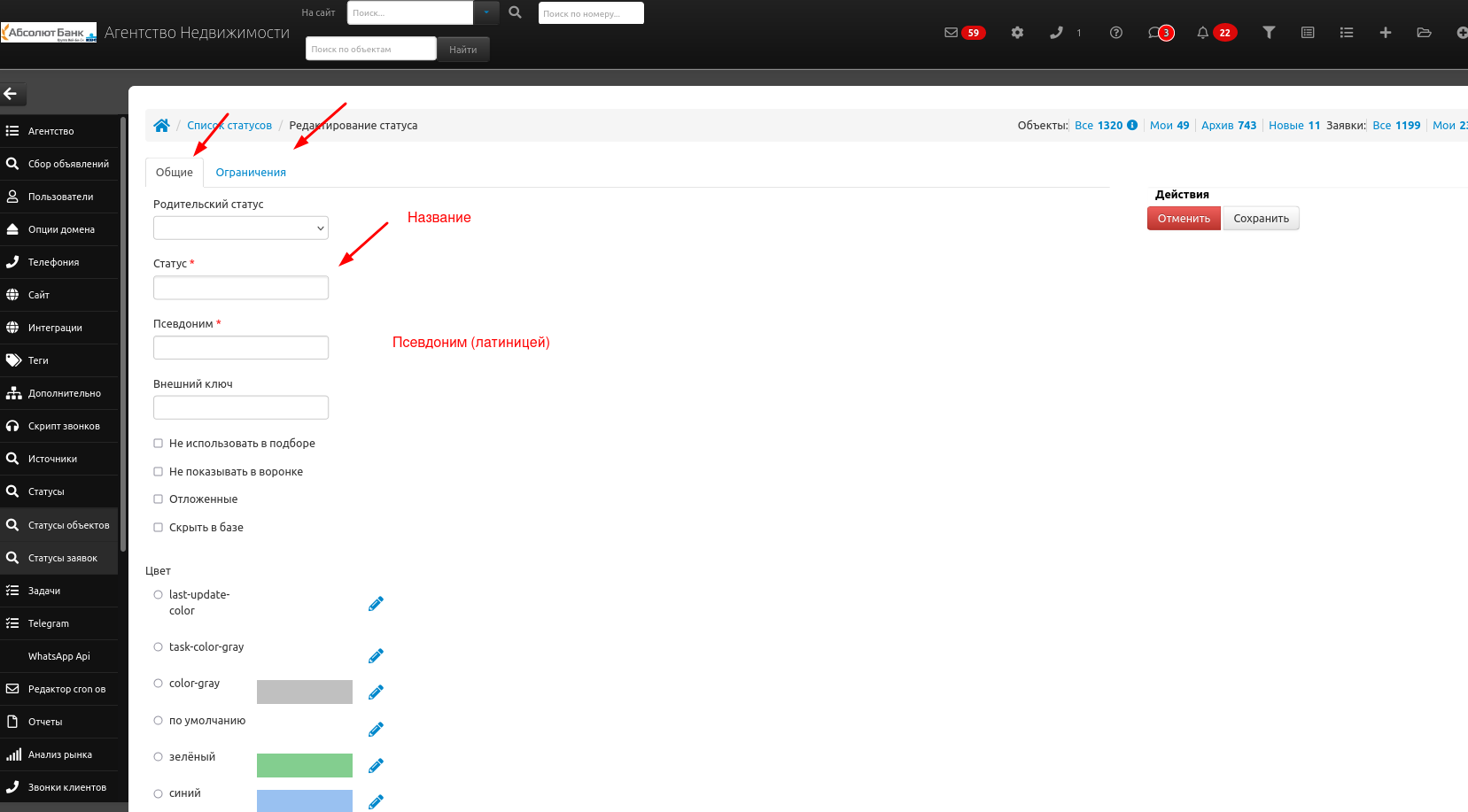Toggle Не показывать в воронке checkbox
Image resolution: width=1468 pixels, height=812 pixels.
click(159, 472)
